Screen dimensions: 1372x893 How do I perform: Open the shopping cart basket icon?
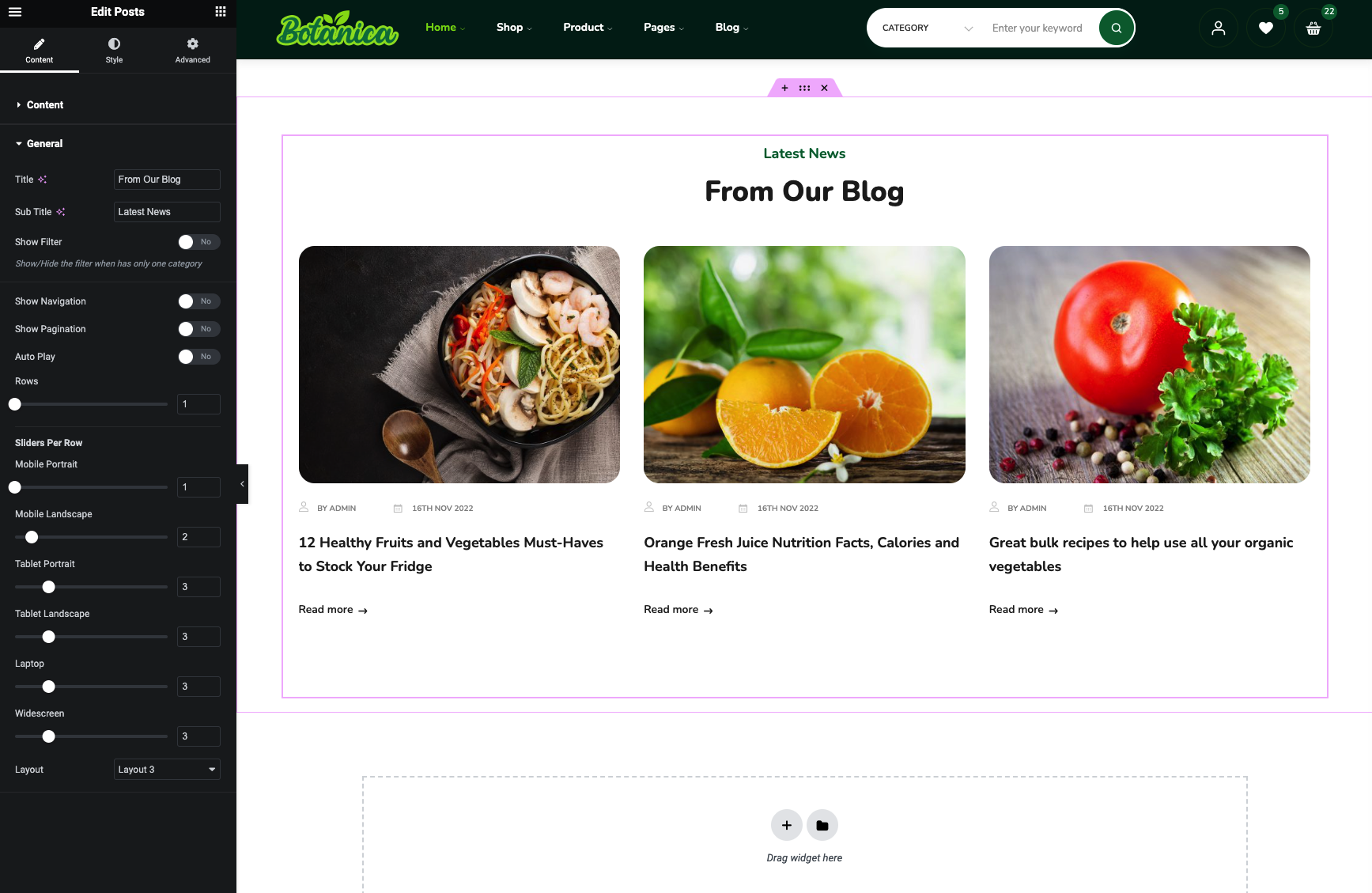(x=1313, y=28)
